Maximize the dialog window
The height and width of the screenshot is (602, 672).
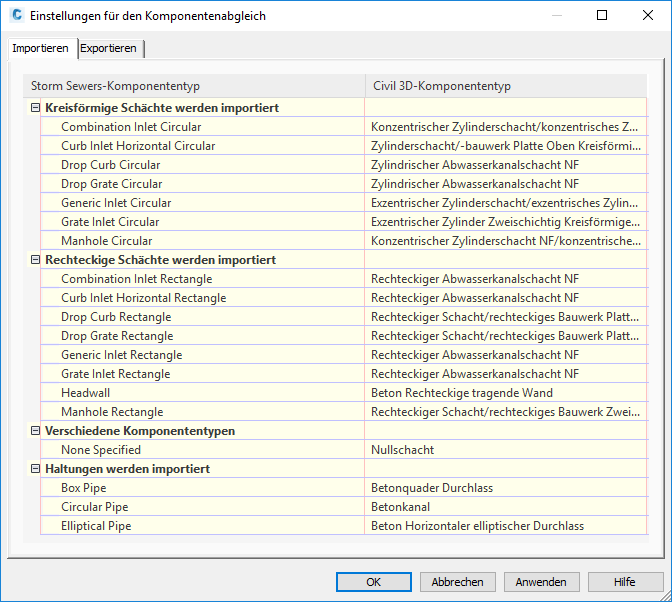click(x=602, y=15)
